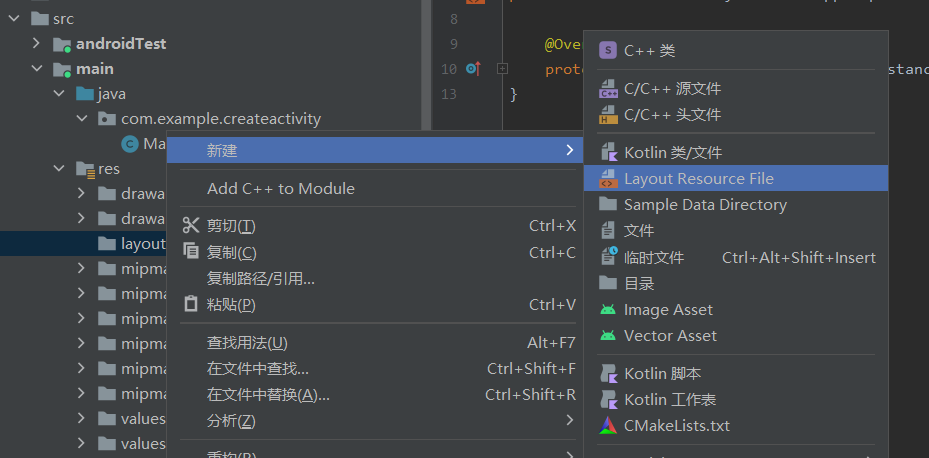Select the com.example.createactivity package
929x458 pixels.
(x=220, y=119)
